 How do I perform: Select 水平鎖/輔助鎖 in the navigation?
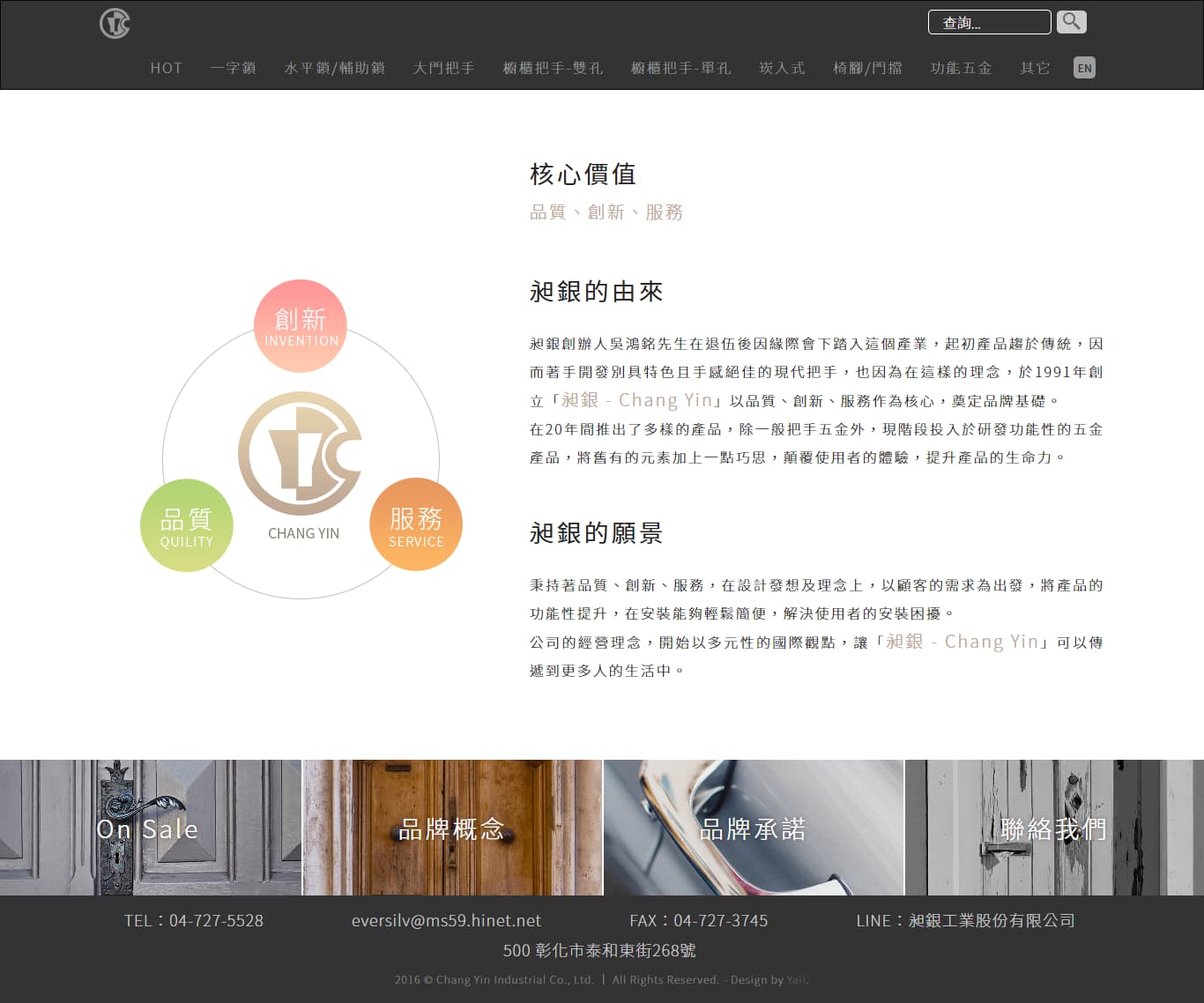pyautogui.click(x=335, y=68)
